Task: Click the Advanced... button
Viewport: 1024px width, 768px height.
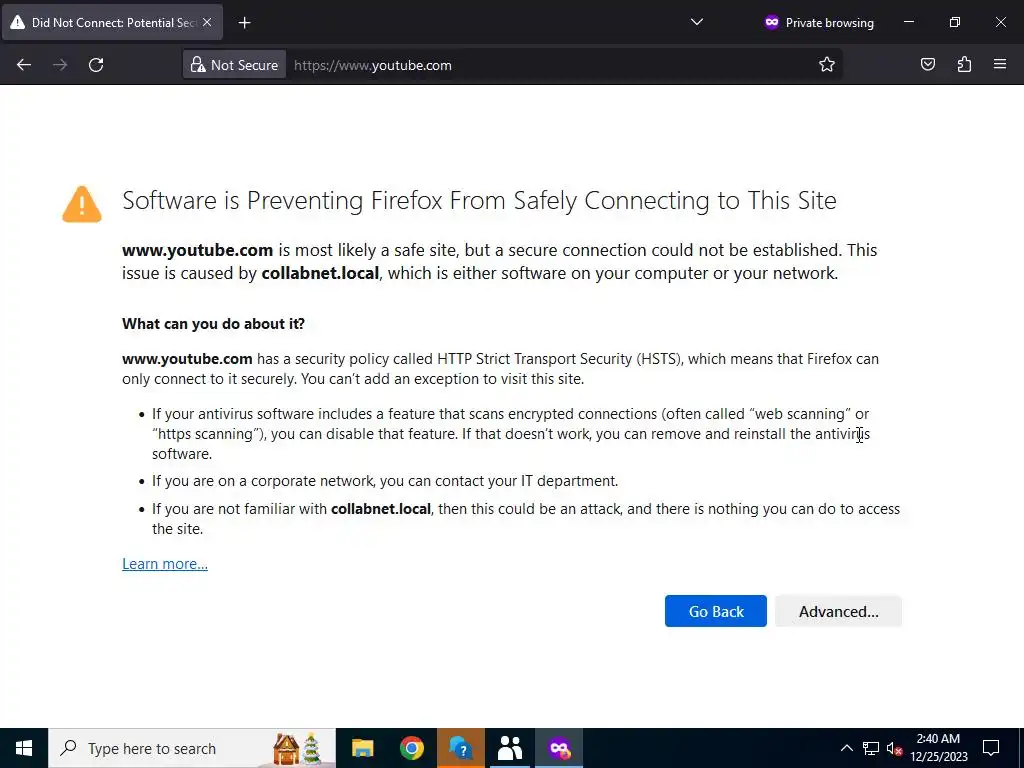Action: (838, 611)
